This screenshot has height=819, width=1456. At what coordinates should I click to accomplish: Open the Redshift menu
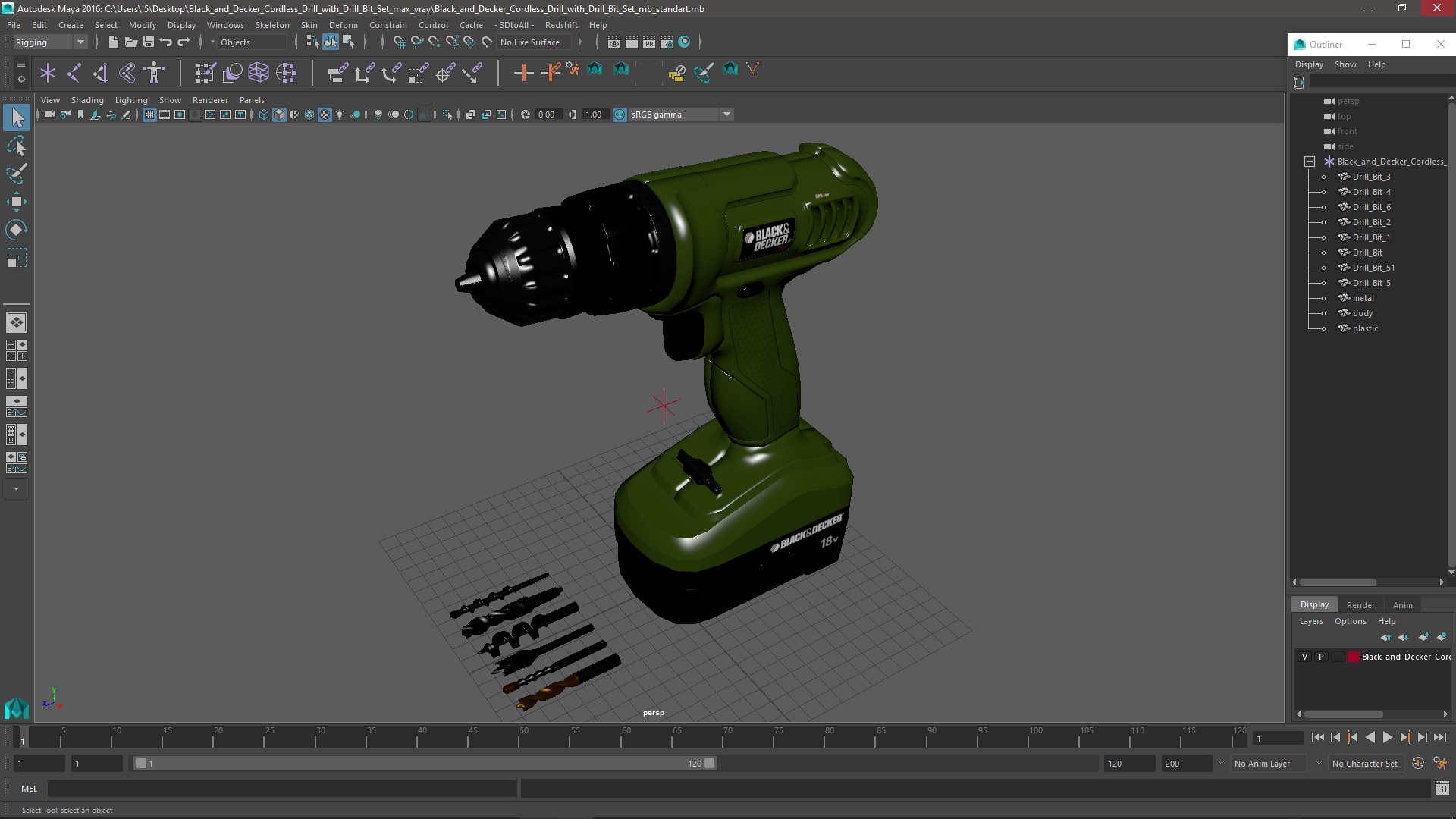[x=561, y=25]
